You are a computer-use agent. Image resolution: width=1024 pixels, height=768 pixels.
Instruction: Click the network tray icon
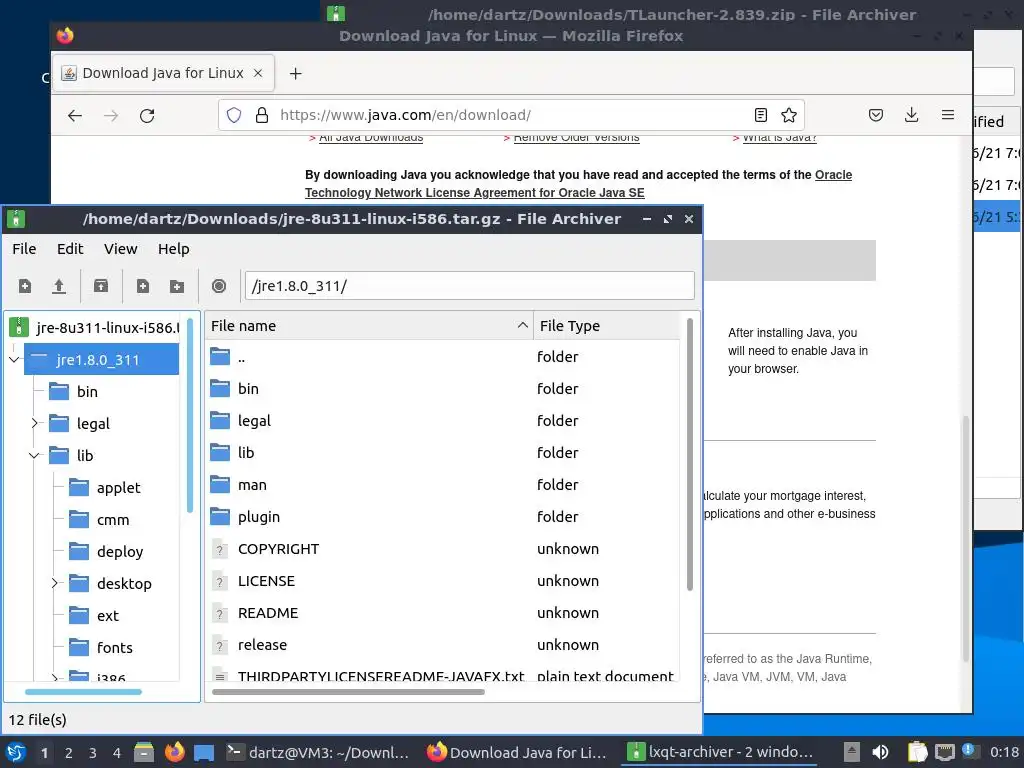click(944, 752)
